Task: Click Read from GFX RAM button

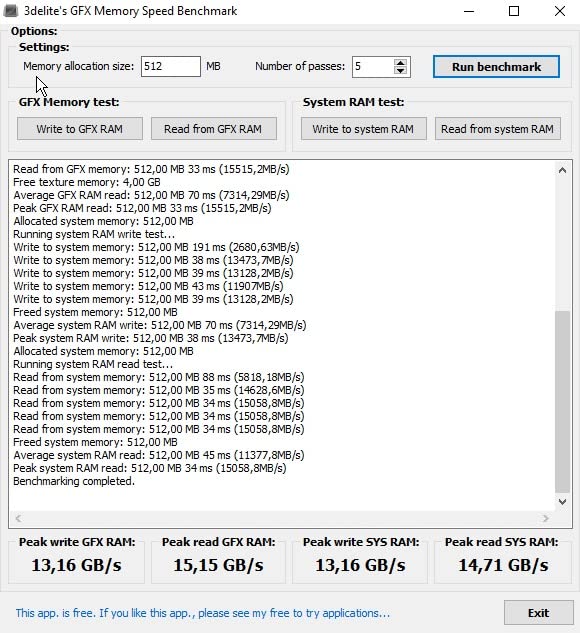Action: point(214,129)
